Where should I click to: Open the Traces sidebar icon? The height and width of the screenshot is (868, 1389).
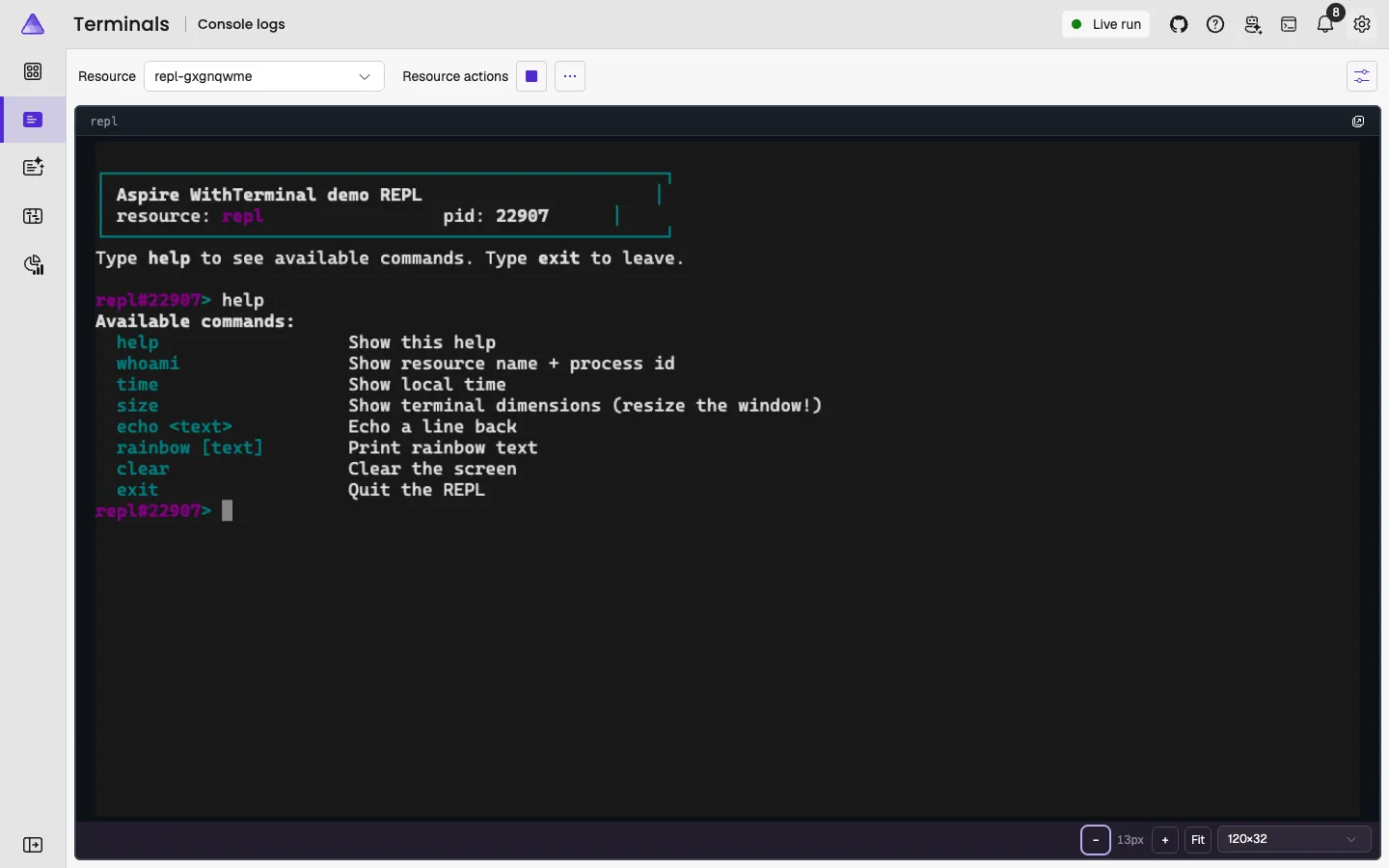pyautogui.click(x=33, y=216)
